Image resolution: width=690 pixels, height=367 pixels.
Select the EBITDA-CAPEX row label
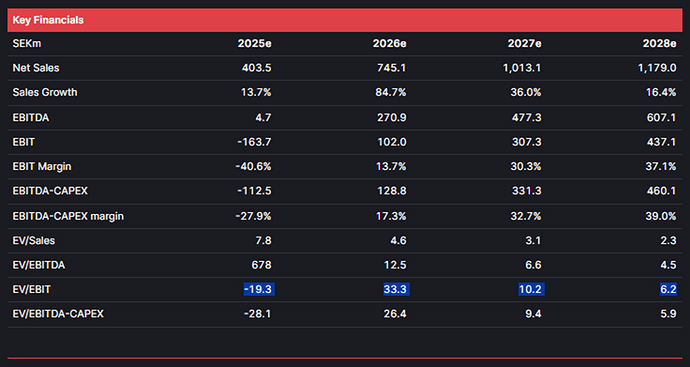tap(50, 191)
